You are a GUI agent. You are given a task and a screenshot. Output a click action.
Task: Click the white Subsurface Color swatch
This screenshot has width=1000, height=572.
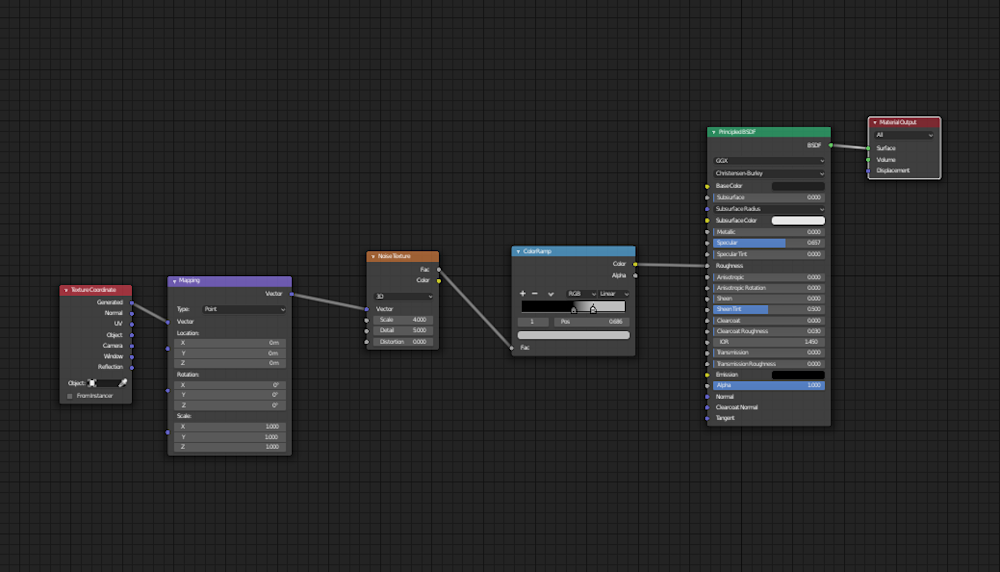coord(798,221)
